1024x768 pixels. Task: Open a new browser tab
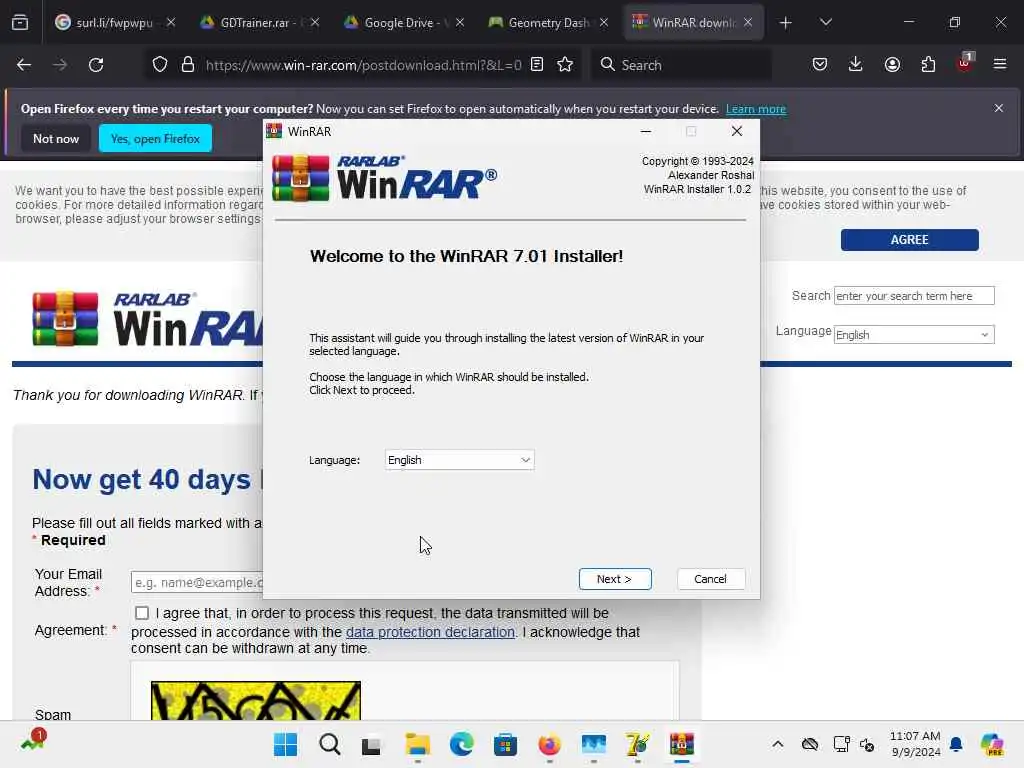tap(786, 23)
